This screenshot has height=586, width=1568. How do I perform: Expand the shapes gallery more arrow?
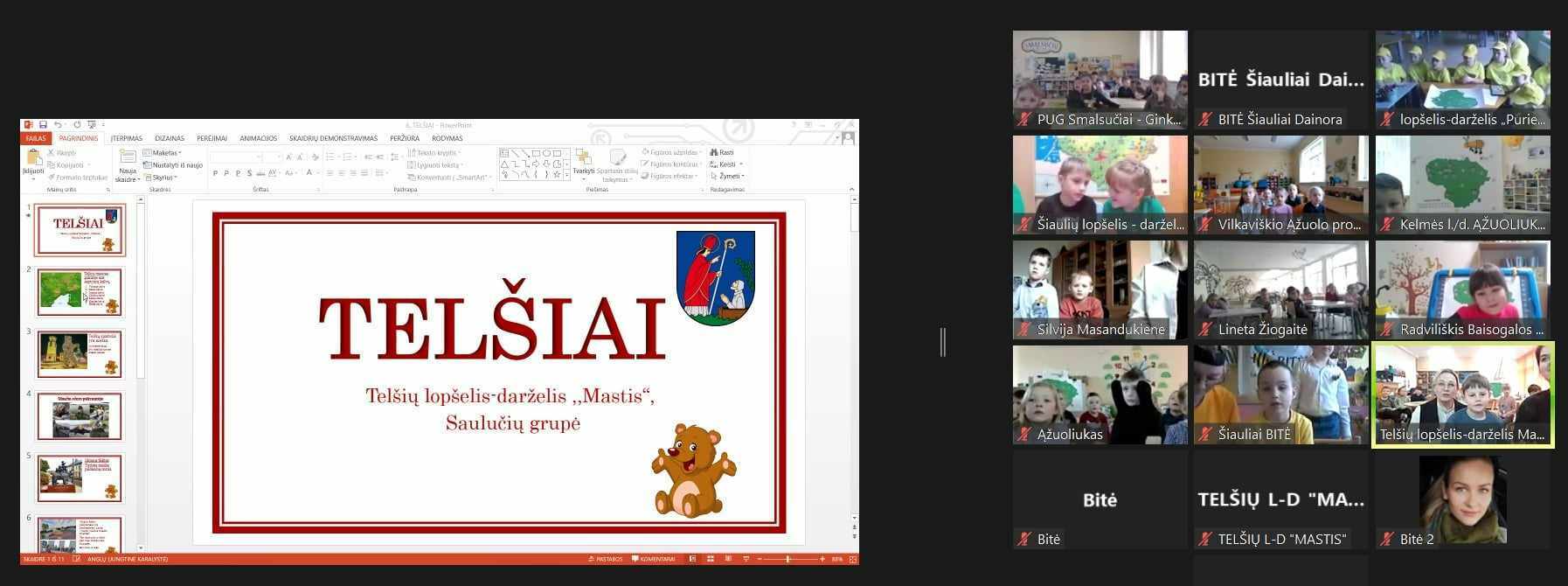(x=567, y=175)
